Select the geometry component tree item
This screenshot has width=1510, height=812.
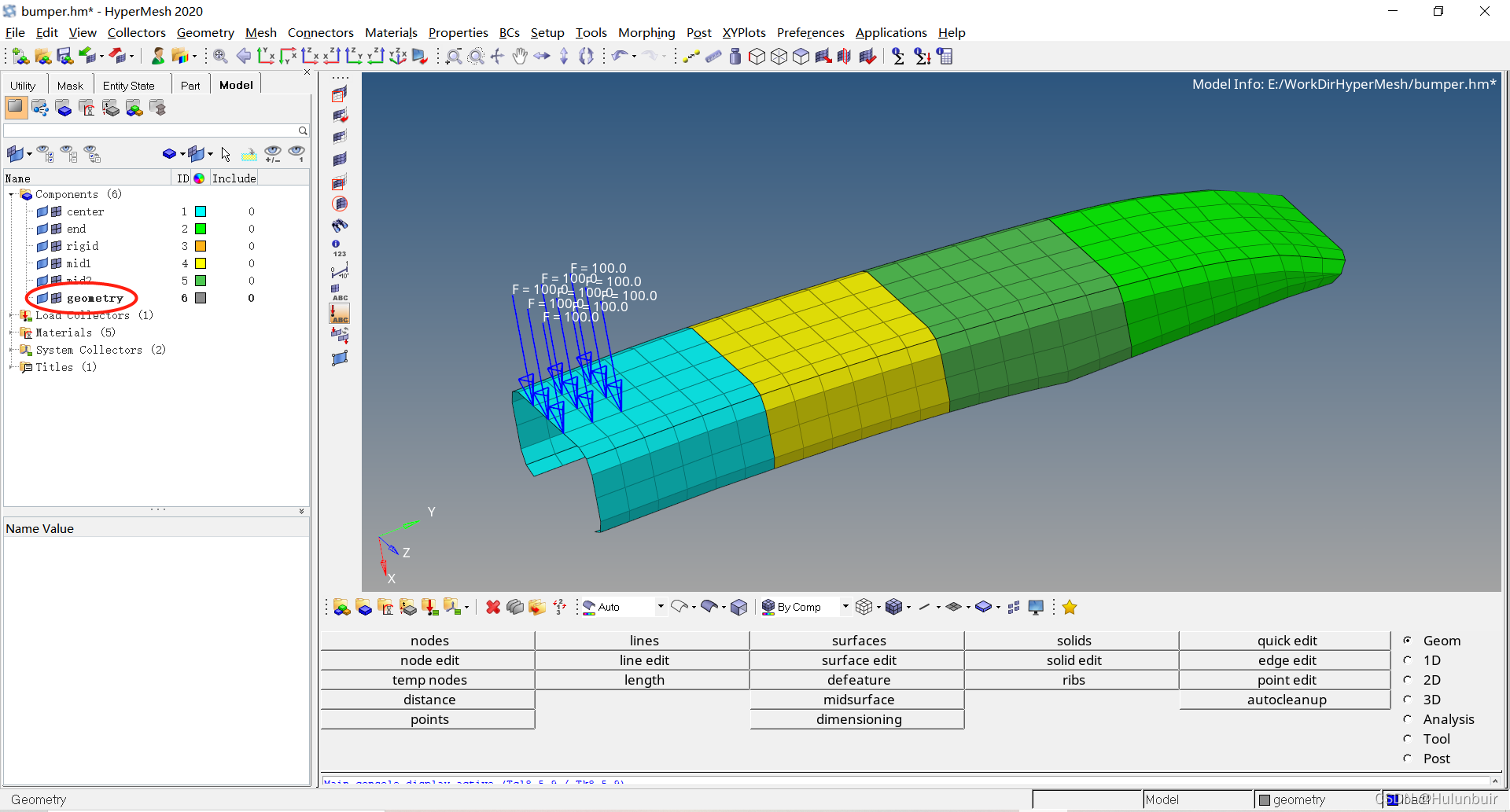click(x=95, y=298)
